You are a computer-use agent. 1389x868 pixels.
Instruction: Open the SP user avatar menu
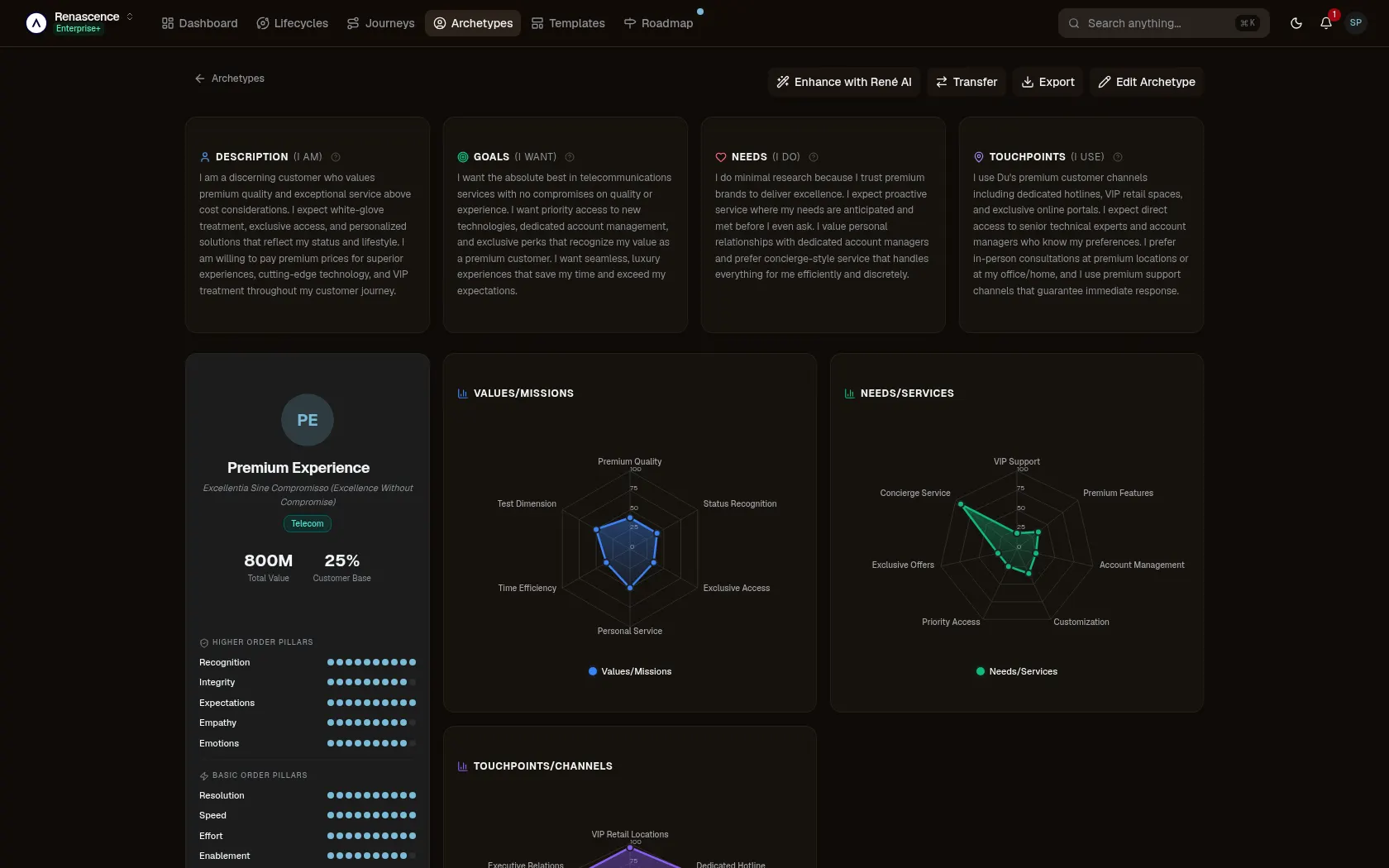[1356, 23]
